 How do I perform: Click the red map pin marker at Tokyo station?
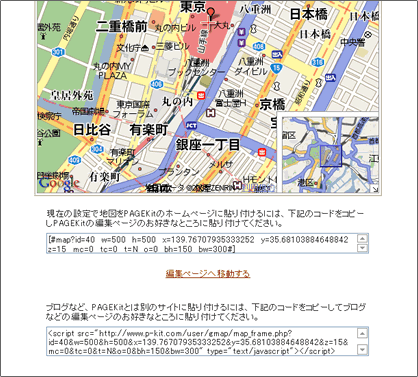pyautogui.click(x=210, y=13)
